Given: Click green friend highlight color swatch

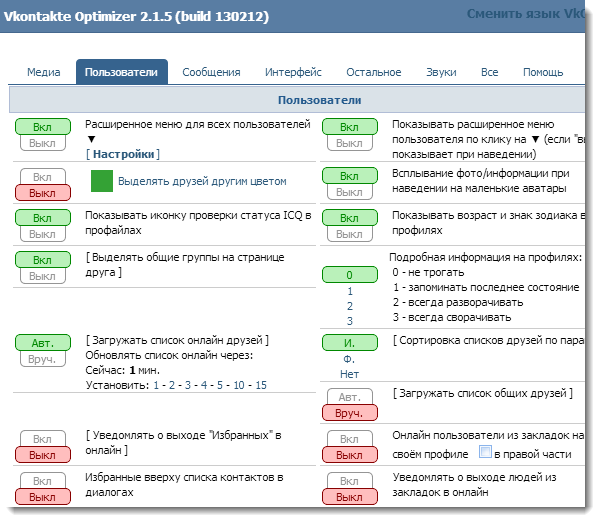Looking at the screenshot, I should pos(102,181).
